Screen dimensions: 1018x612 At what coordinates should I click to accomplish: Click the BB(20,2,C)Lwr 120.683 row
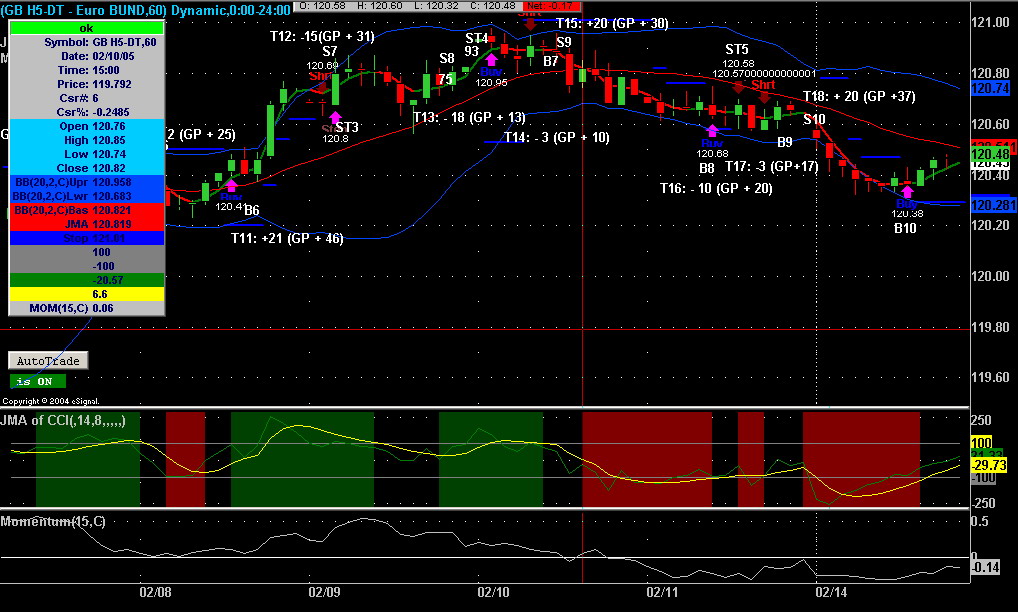[x=86, y=196]
